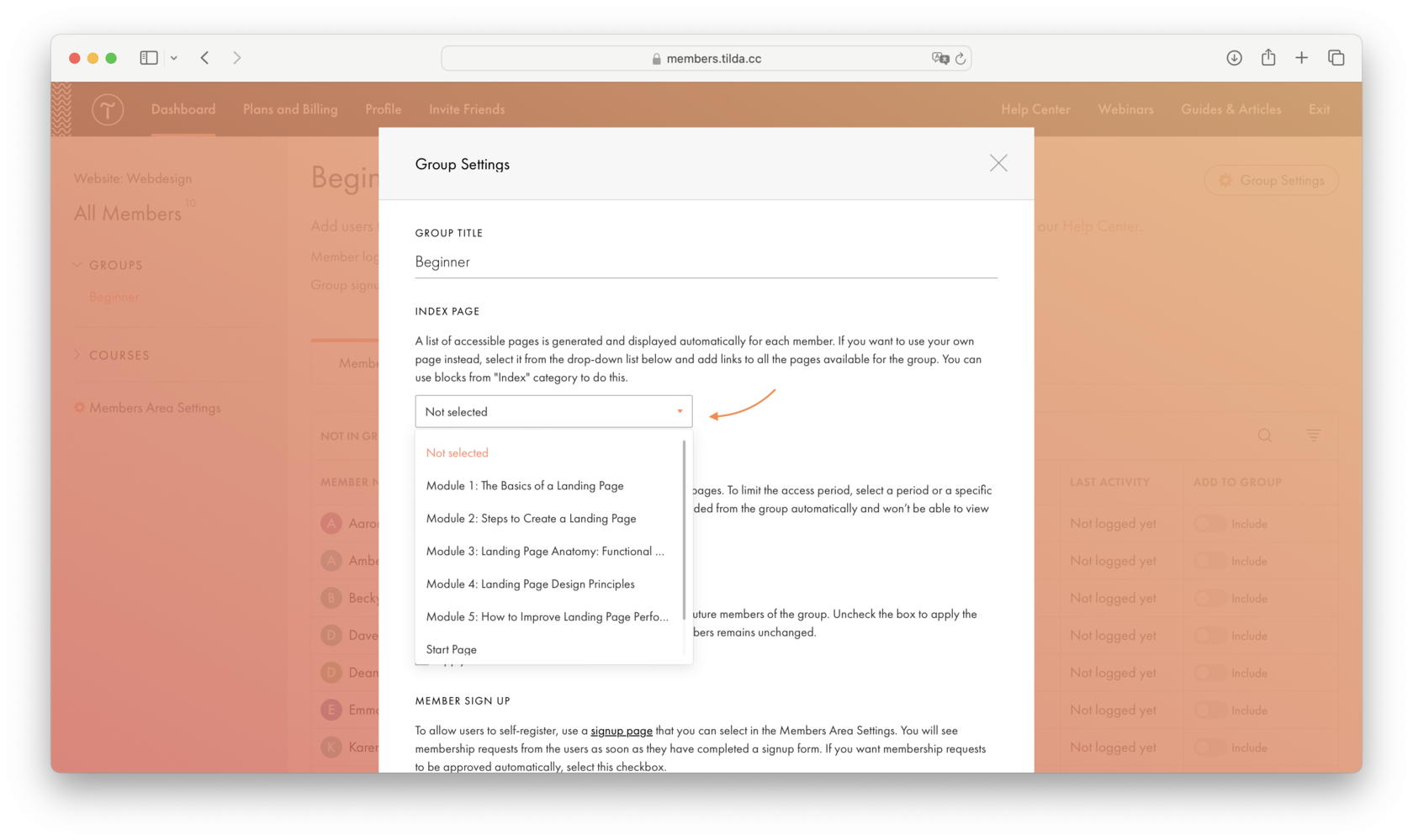The width and height of the screenshot is (1413, 840).
Task: Click the Downloads icon in the browser toolbar
Action: (1234, 57)
